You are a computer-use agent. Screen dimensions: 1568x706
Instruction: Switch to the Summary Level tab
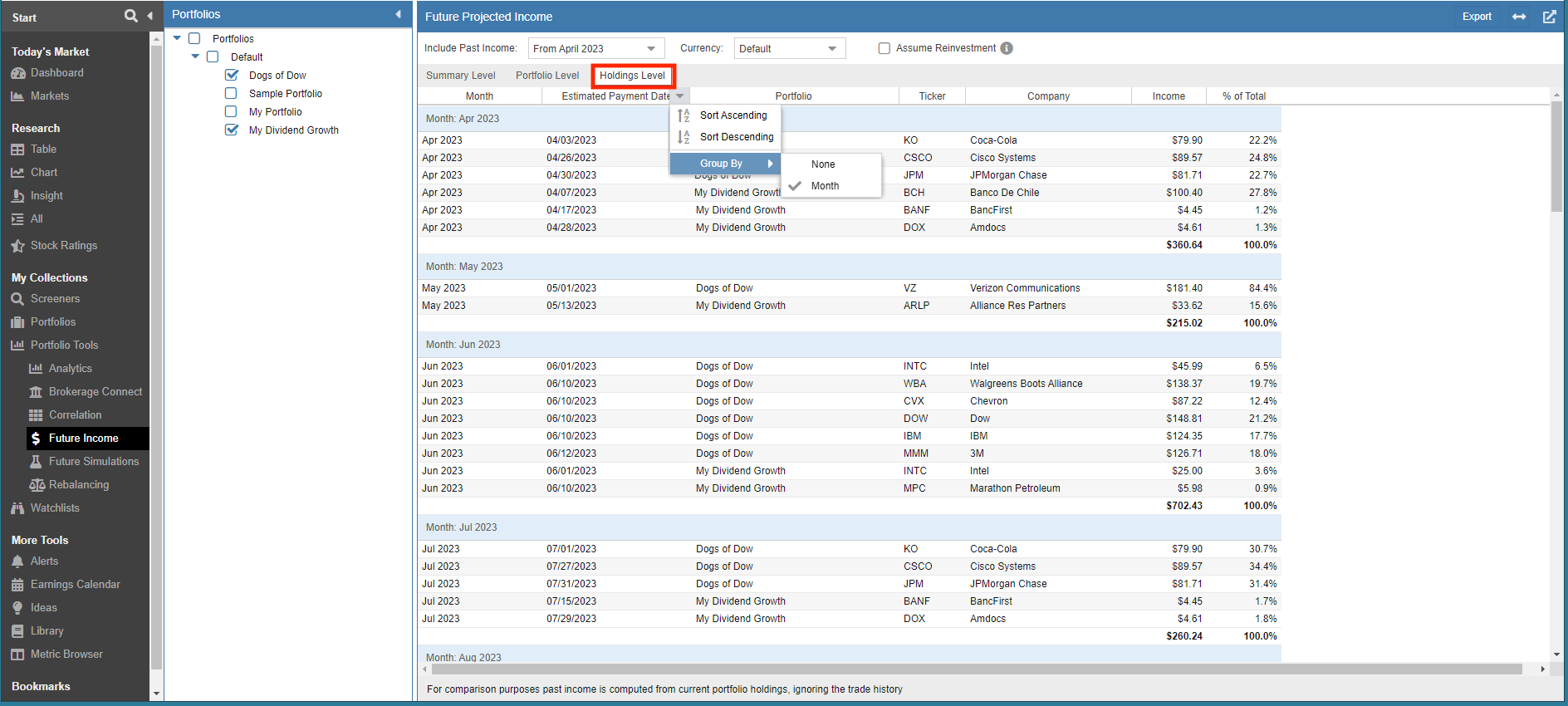(461, 76)
